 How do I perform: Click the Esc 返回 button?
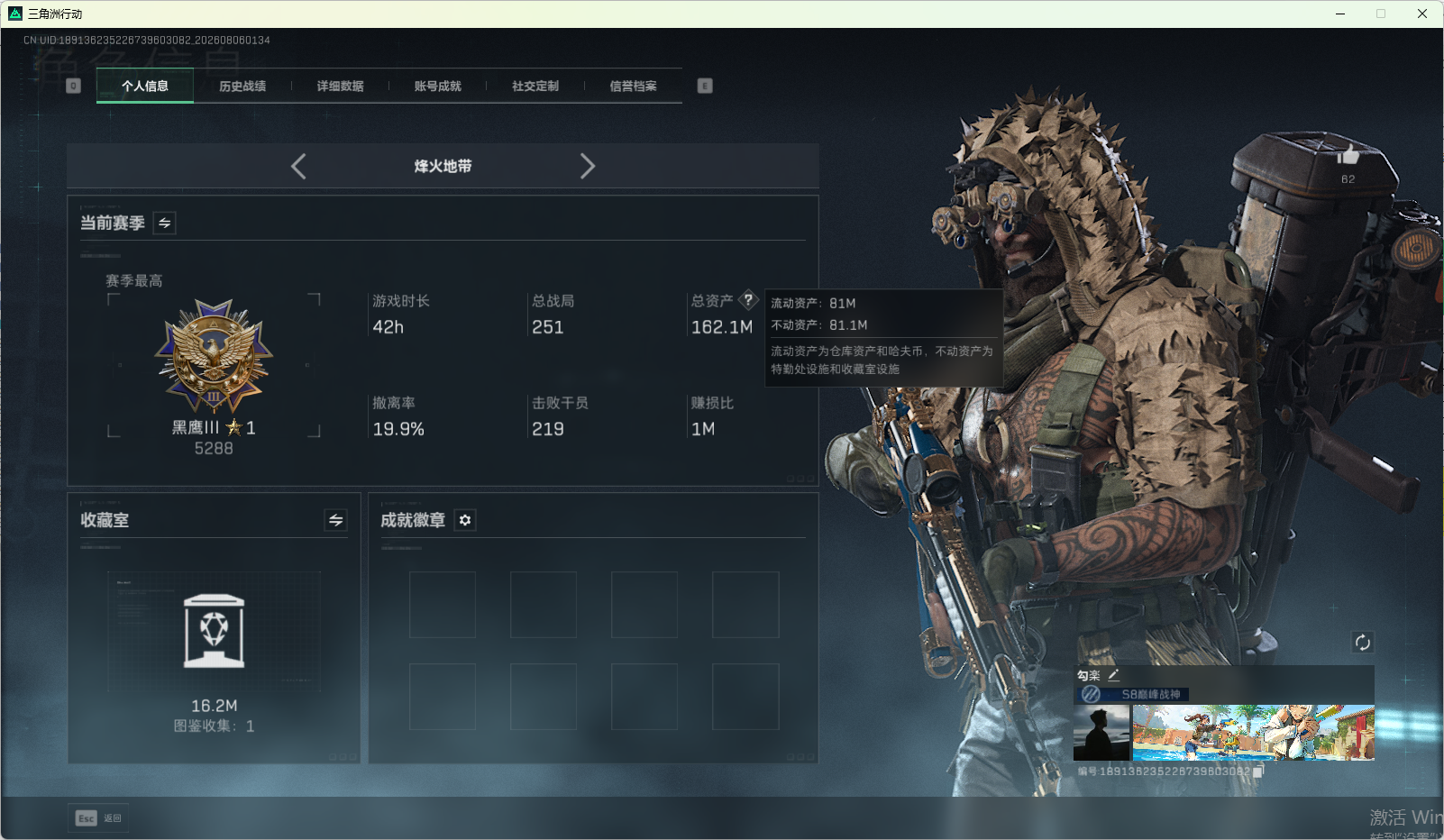pos(98,818)
